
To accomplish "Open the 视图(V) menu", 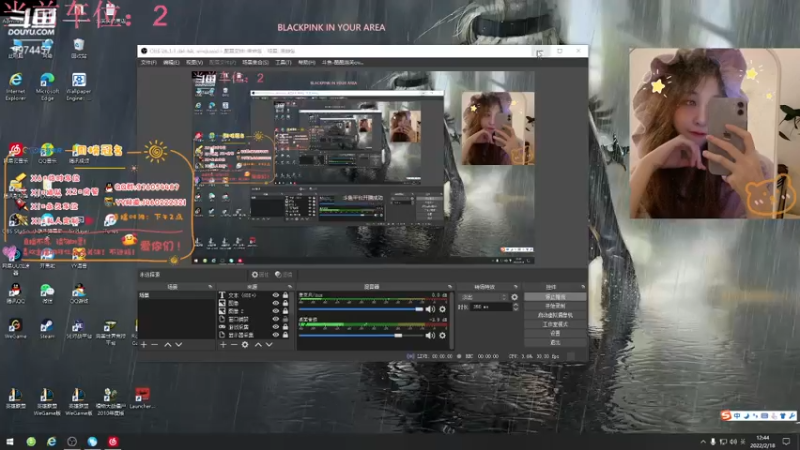I will pyautogui.click(x=194, y=62).
